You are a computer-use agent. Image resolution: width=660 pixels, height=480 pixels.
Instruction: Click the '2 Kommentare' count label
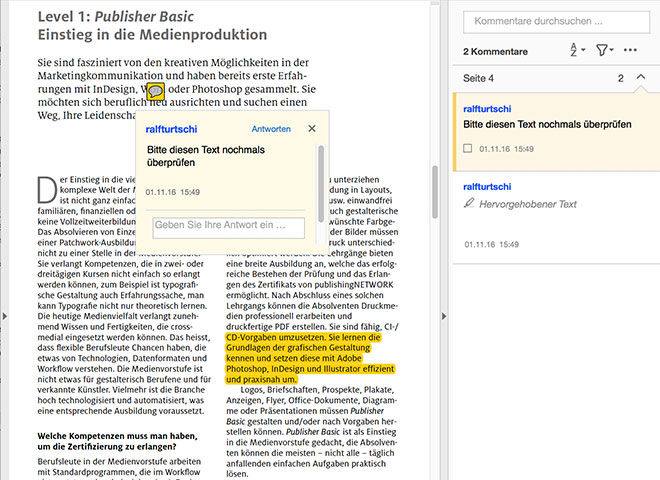(495, 52)
